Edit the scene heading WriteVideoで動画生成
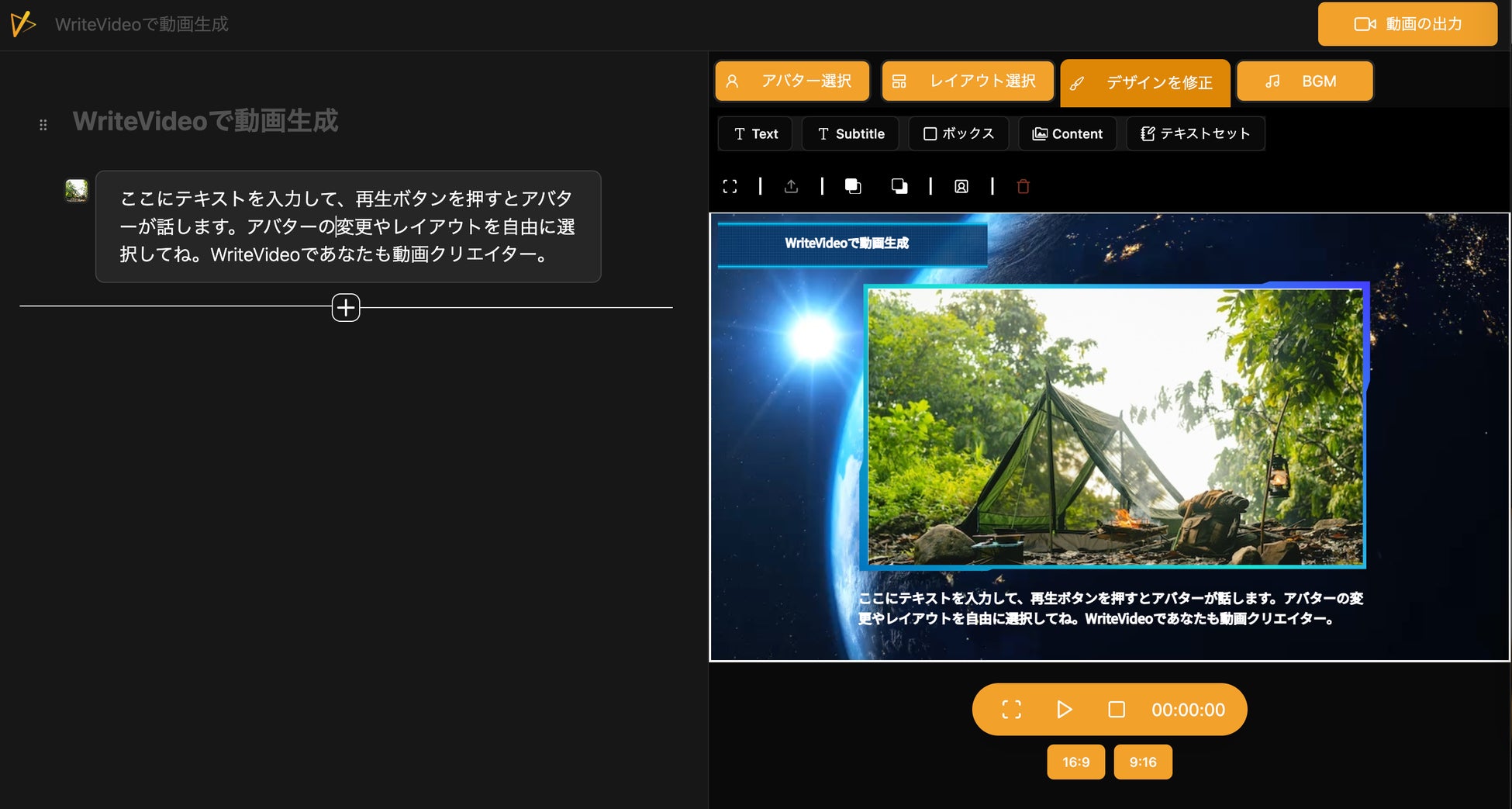The image size is (1512, 809). (205, 121)
